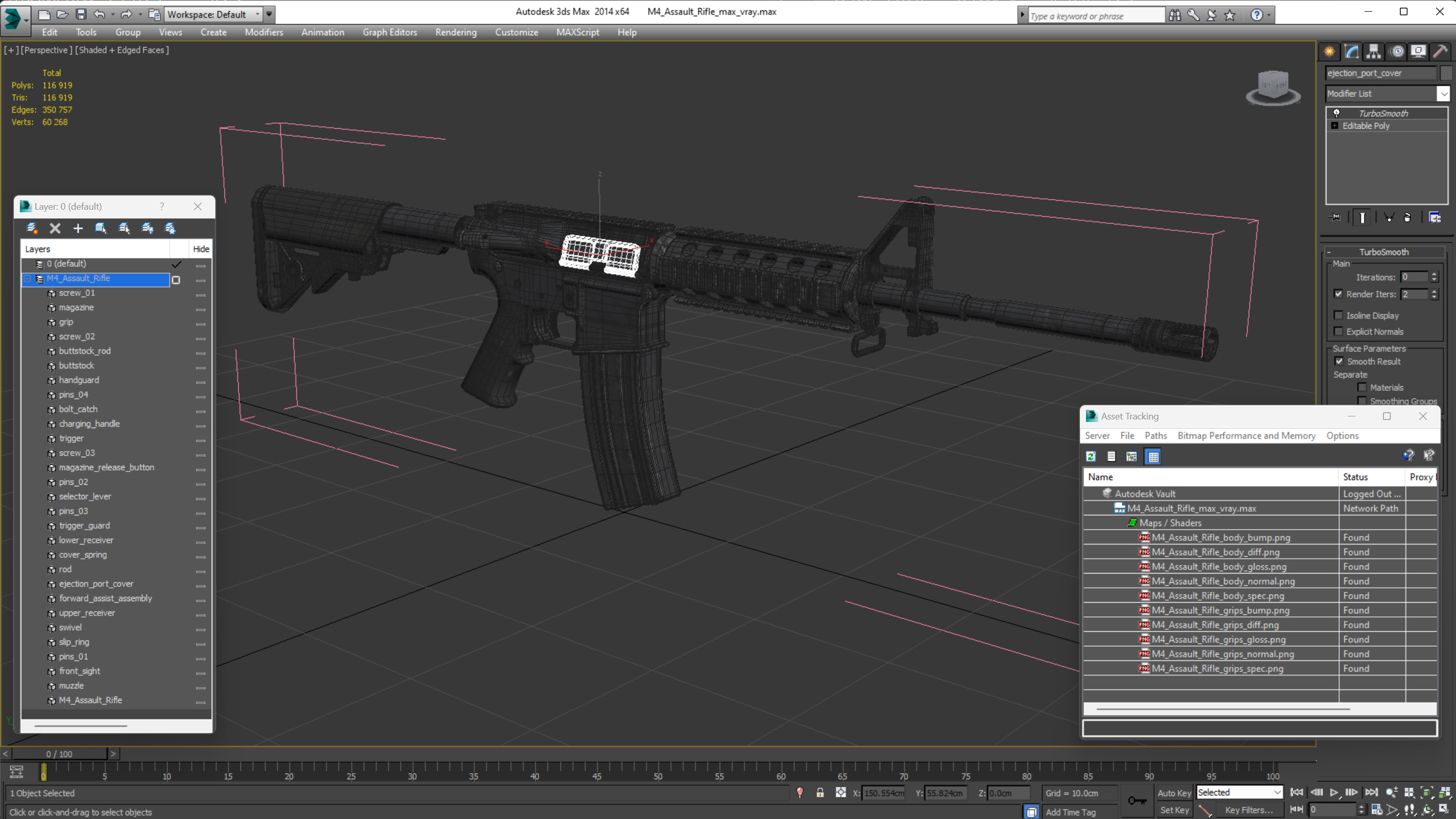Click Go to Start playback button
The height and width of the screenshot is (819, 1456).
(1297, 792)
